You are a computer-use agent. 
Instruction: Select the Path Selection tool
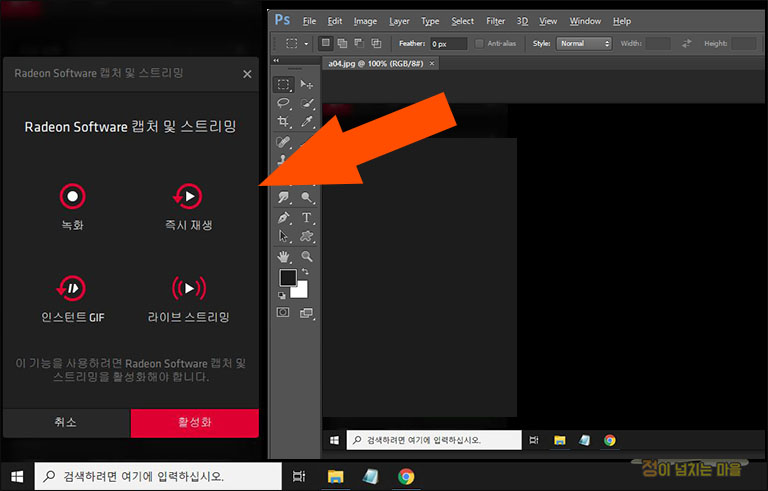point(283,236)
